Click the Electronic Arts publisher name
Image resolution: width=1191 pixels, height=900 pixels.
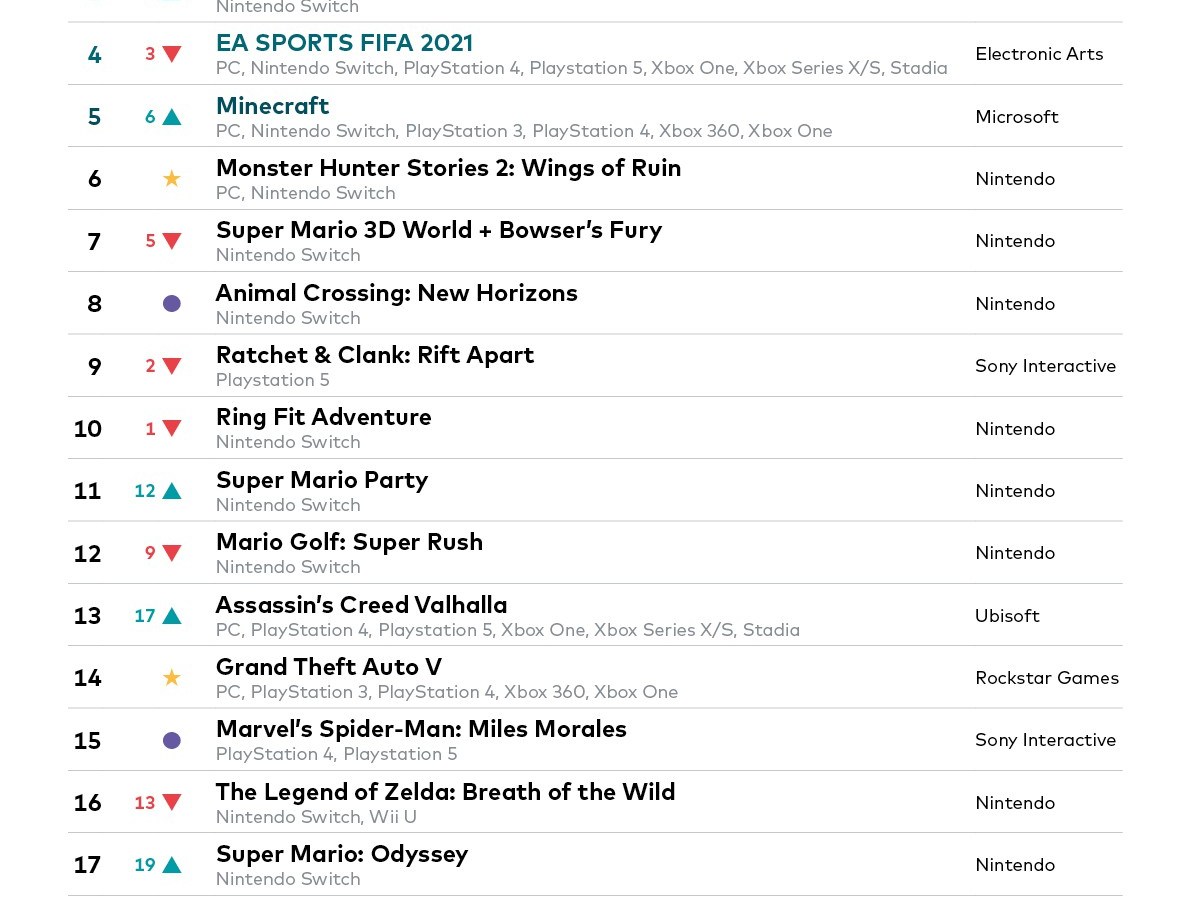(1039, 54)
